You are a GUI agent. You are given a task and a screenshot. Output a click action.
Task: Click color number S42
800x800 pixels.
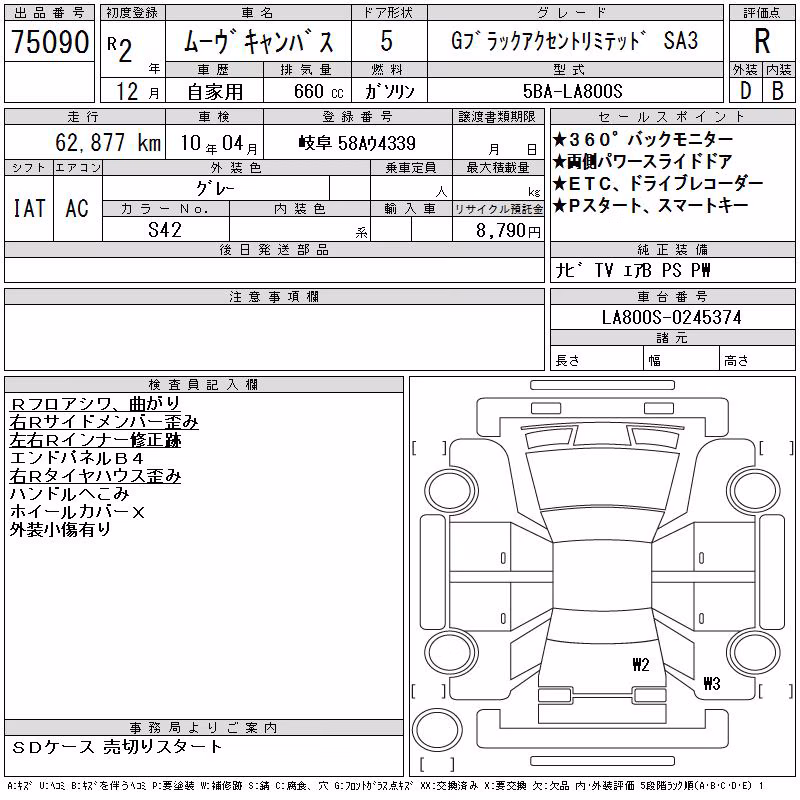point(165,230)
